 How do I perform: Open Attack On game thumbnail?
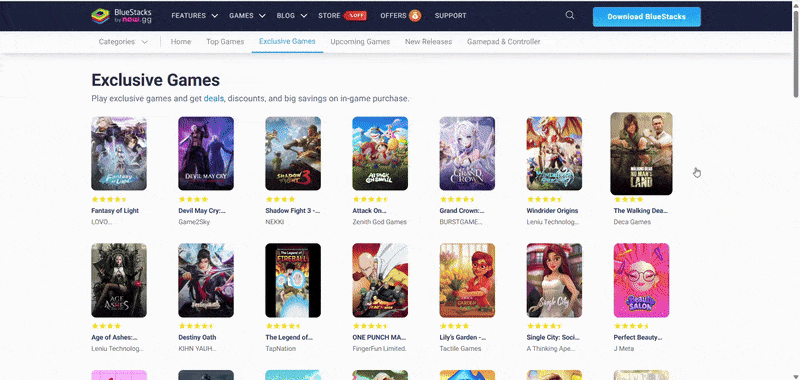point(380,154)
